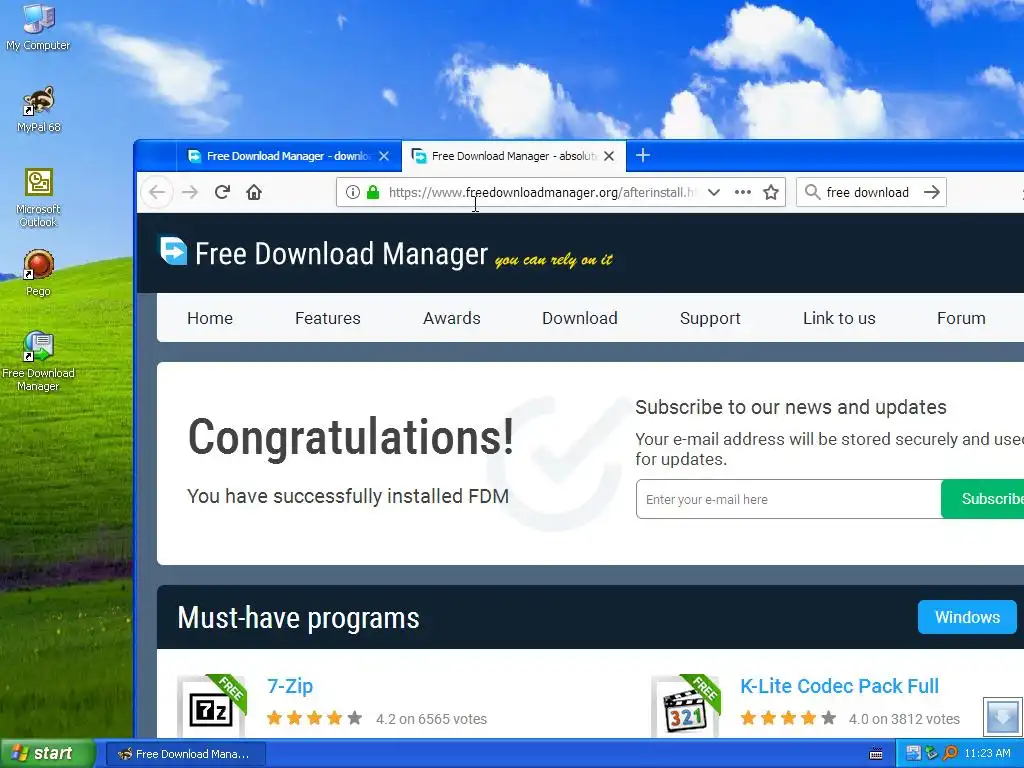Go back with the browser back arrow
This screenshot has width=1024, height=768.
tap(157, 192)
